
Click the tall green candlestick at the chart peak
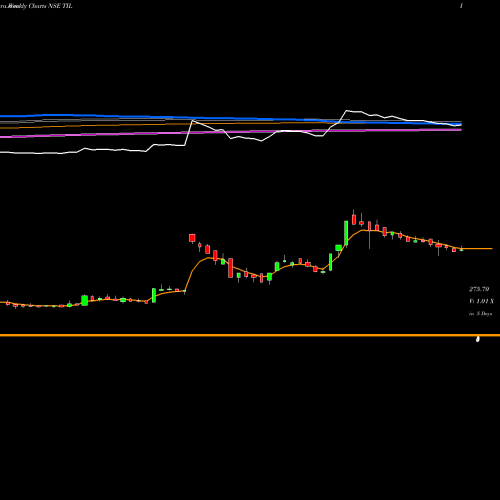346,233
